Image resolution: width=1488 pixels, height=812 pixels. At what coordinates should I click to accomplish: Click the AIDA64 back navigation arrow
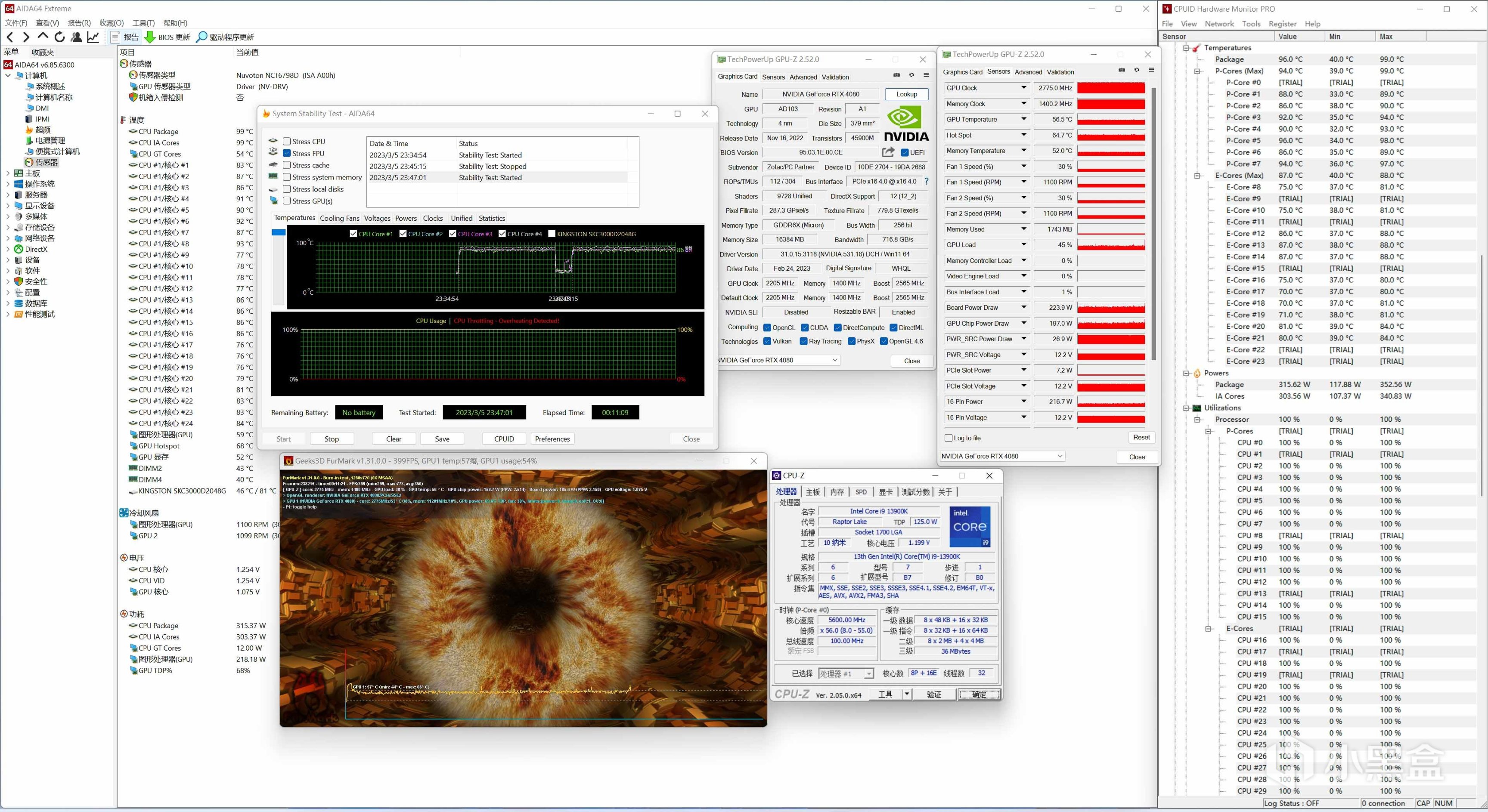(10, 37)
